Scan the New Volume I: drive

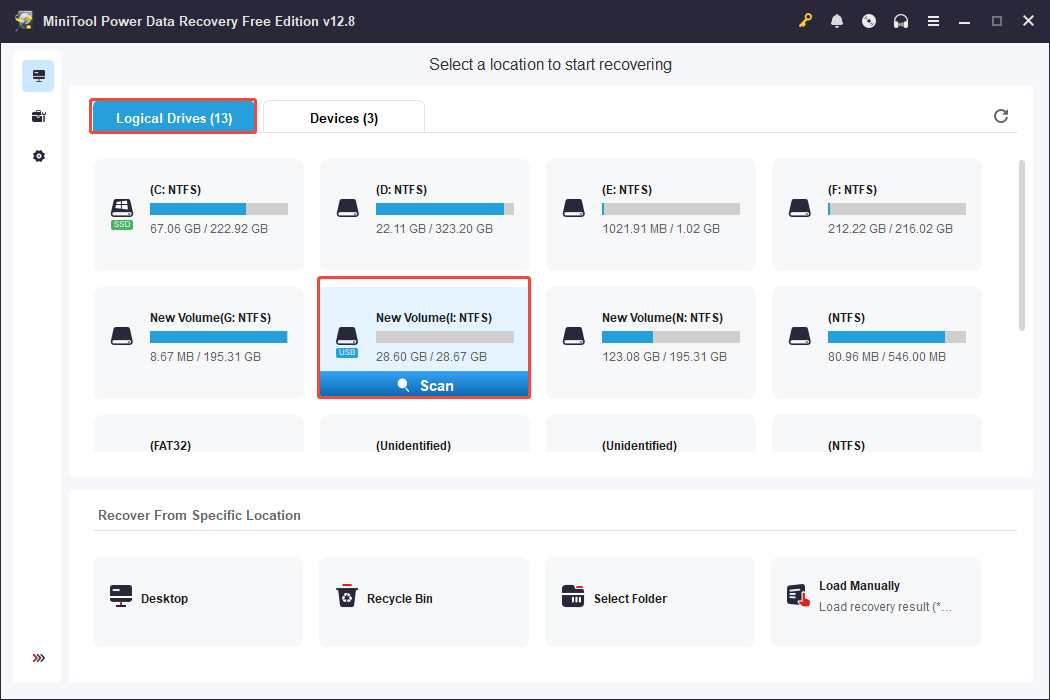[423, 384]
